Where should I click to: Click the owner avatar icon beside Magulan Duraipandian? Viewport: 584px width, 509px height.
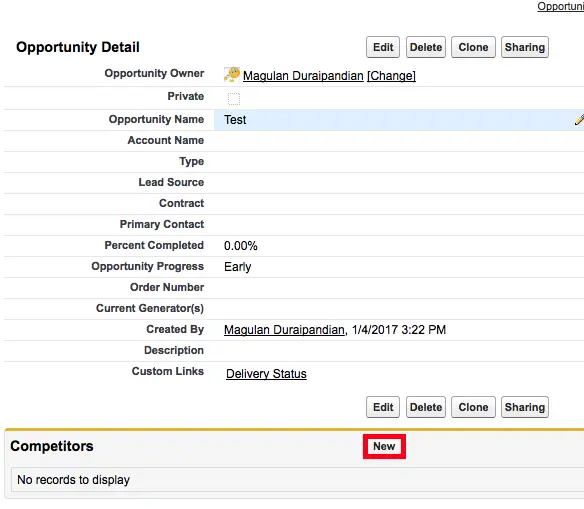[232, 74]
